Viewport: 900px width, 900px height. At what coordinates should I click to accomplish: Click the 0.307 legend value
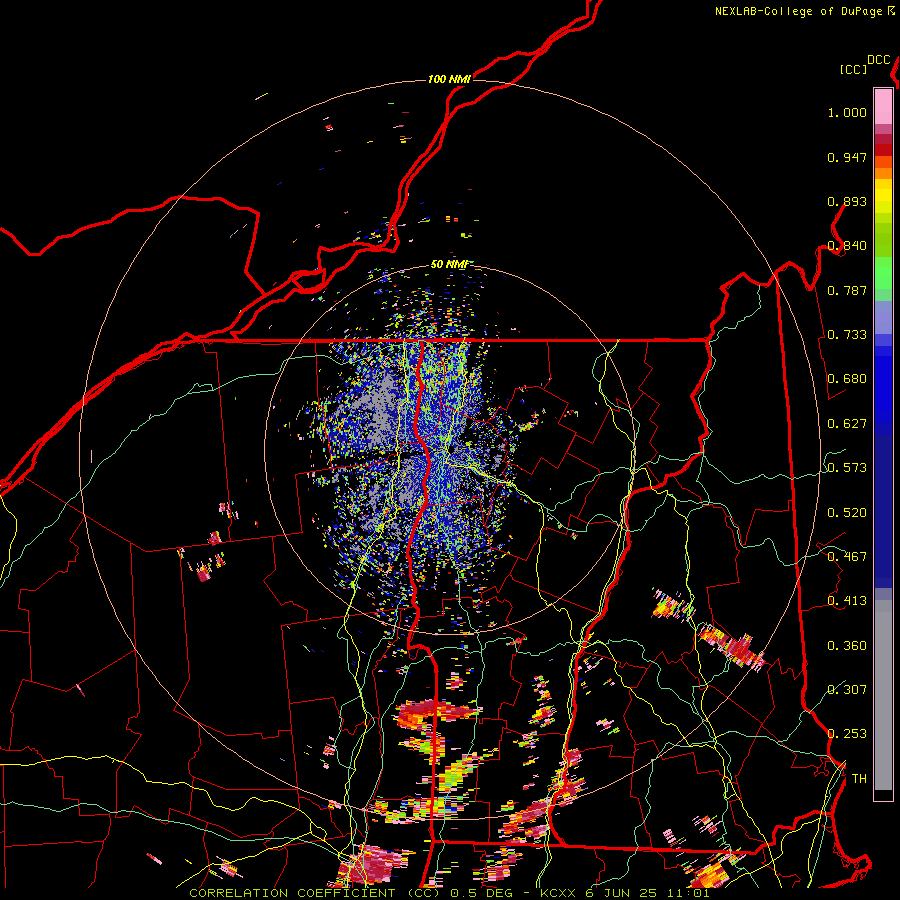pyautogui.click(x=847, y=690)
